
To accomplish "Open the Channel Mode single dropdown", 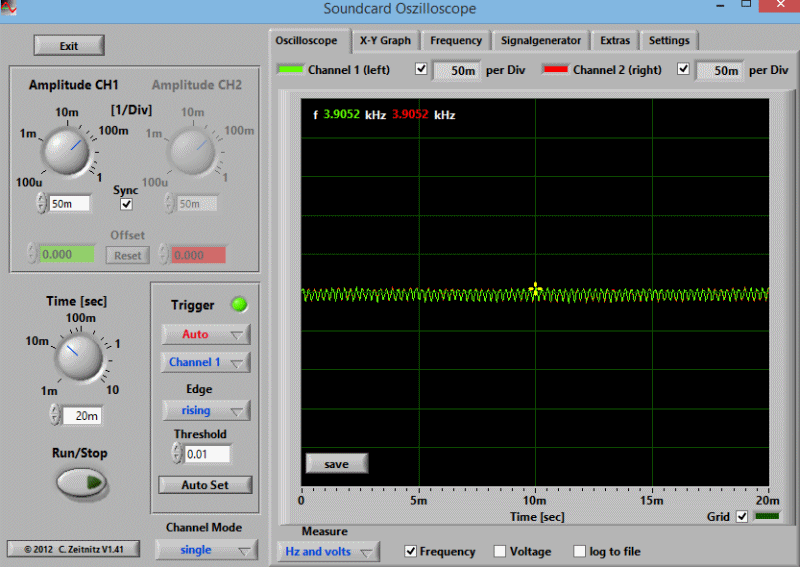I will point(206,550).
